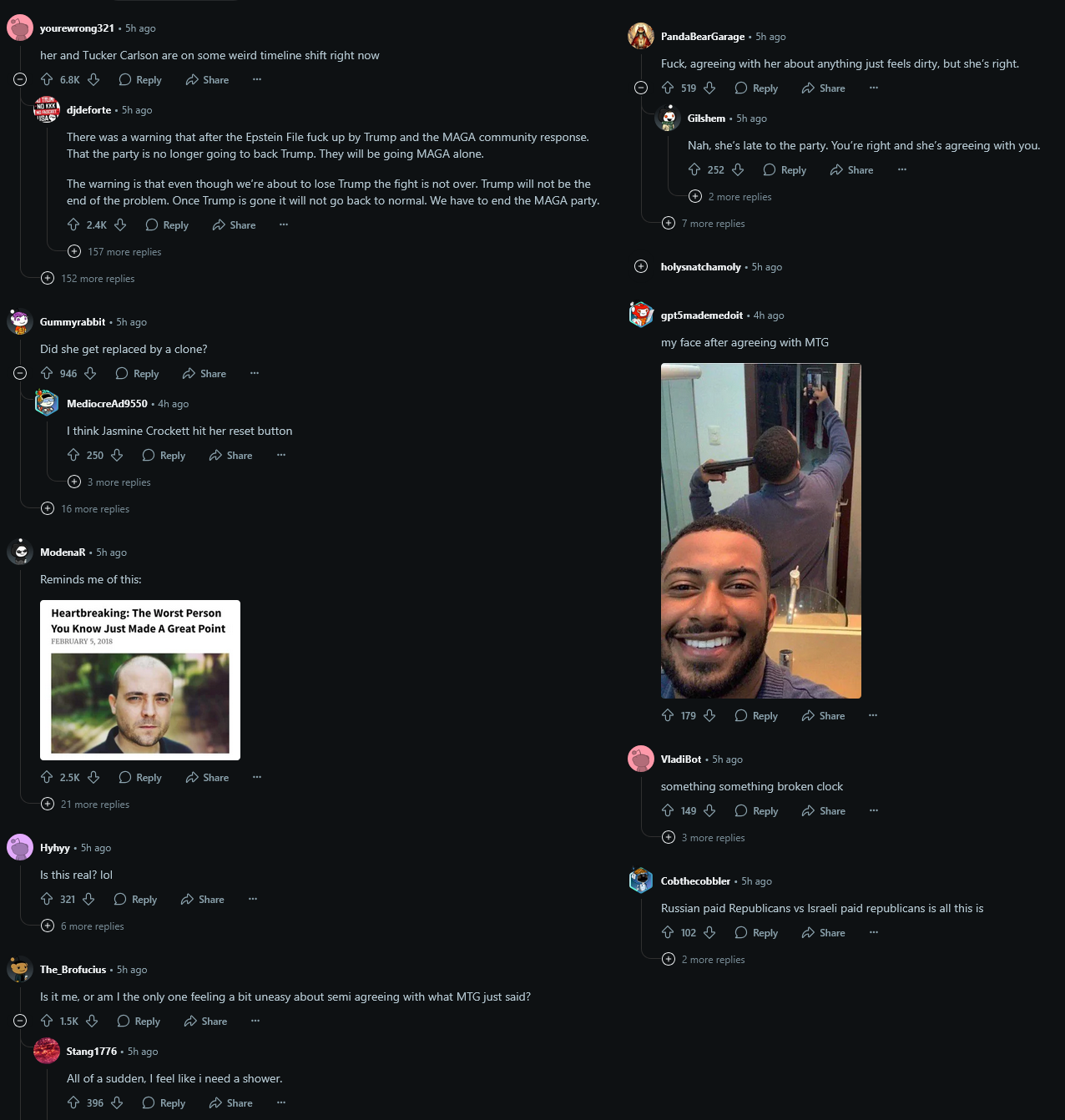Open more options on Gummyrabbit's comment

[255, 374]
